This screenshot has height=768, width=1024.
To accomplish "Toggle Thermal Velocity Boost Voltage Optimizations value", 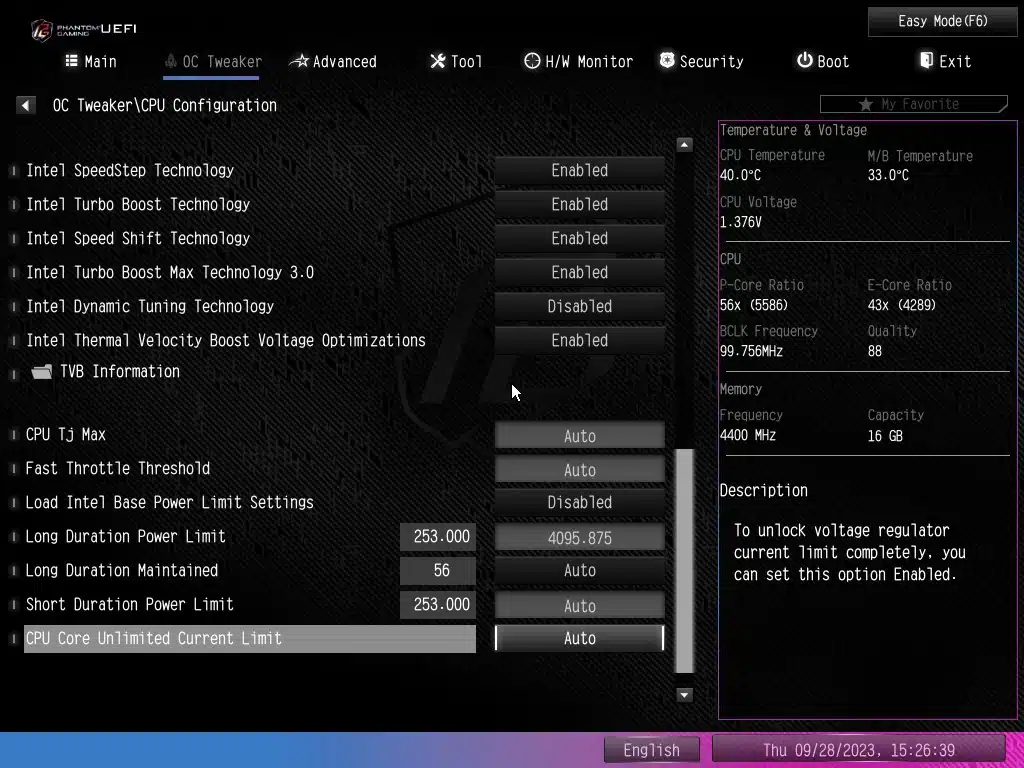I will (579, 340).
